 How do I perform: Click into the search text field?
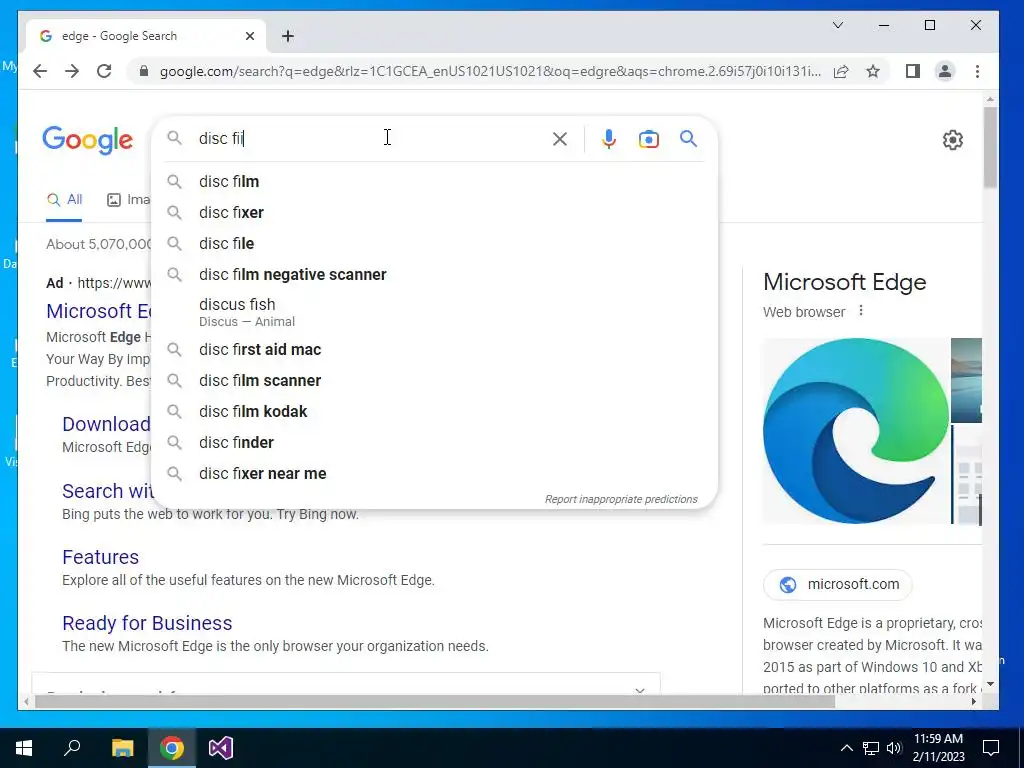pyautogui.click(x=372, y=138)
